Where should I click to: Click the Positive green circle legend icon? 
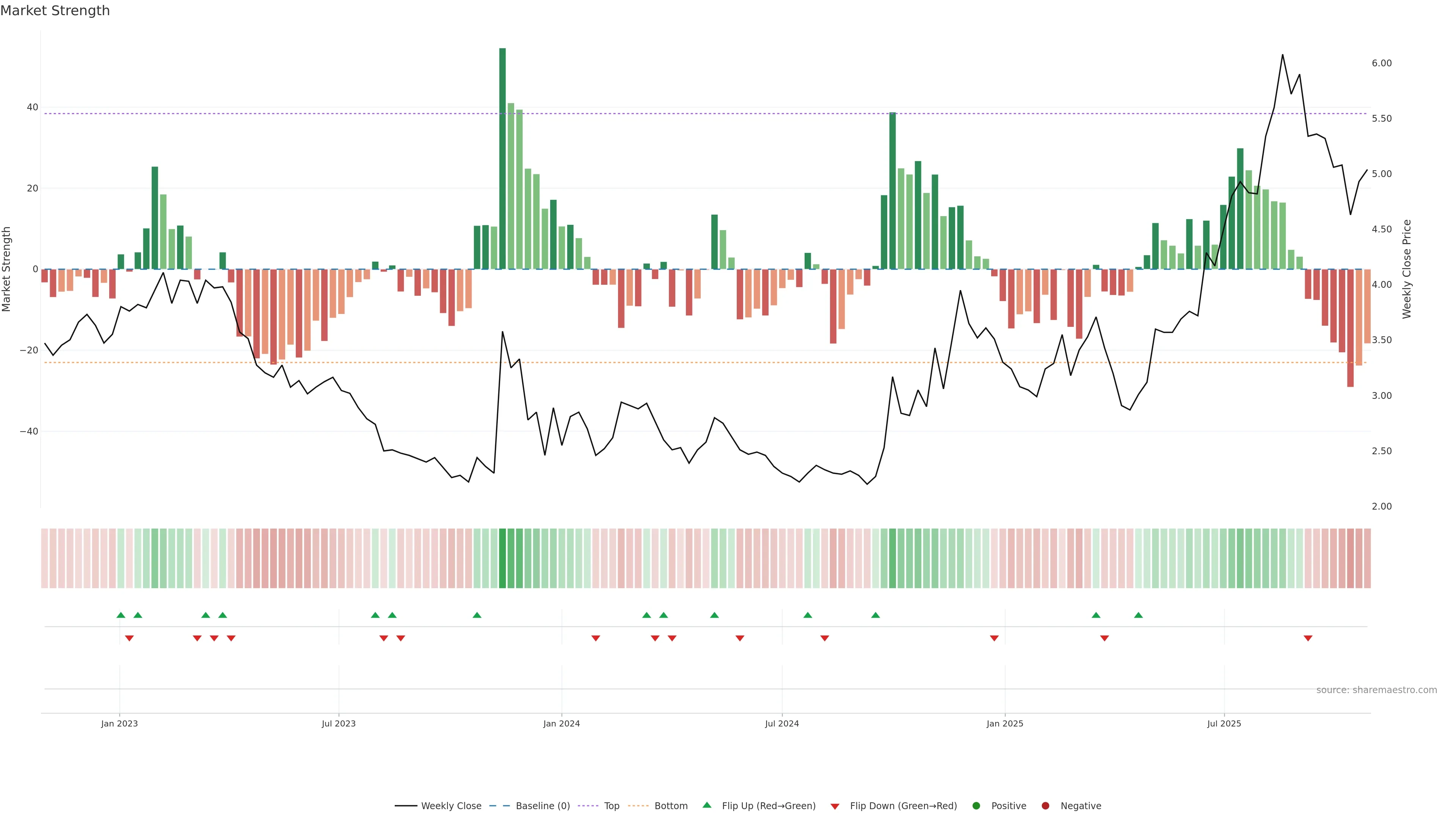[976, 806]
